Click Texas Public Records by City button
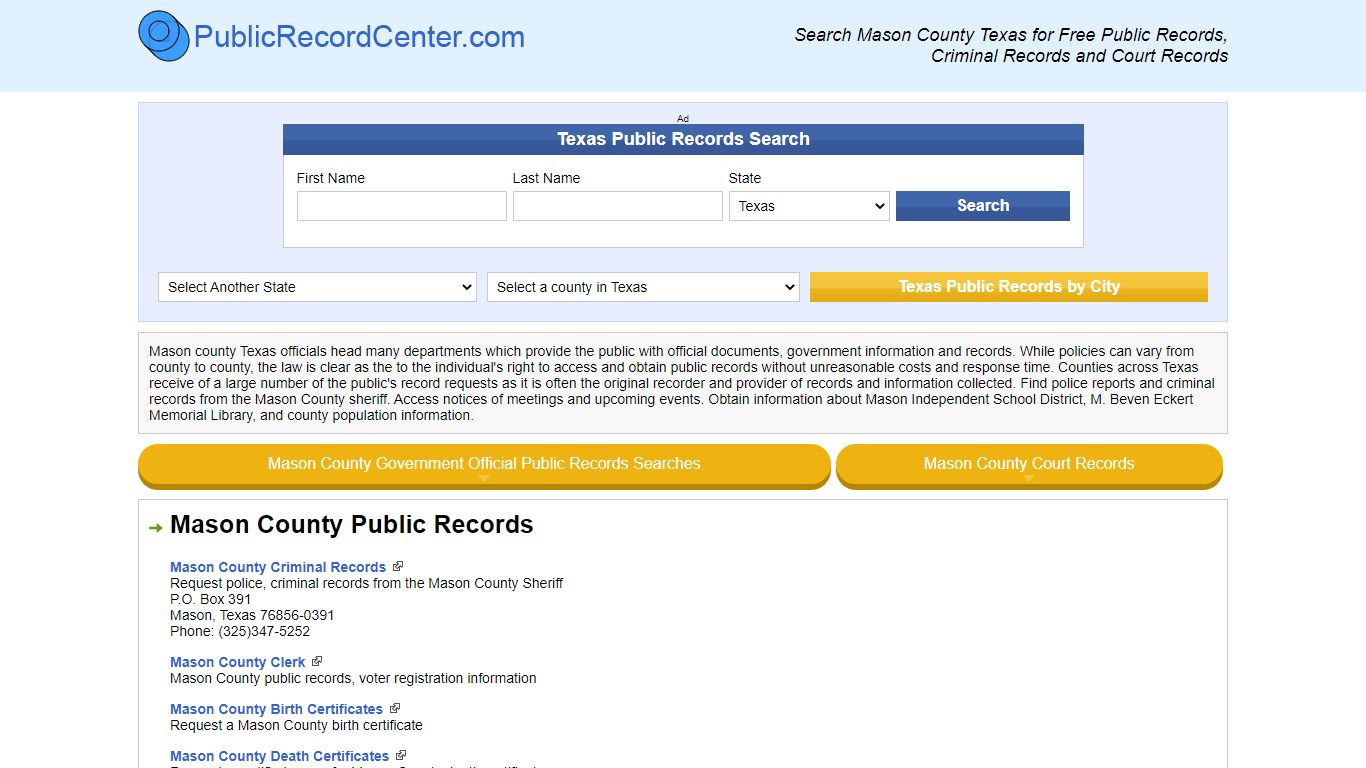The height and width of the screenshot is (768, 1366). click(x=1009, y=287)
